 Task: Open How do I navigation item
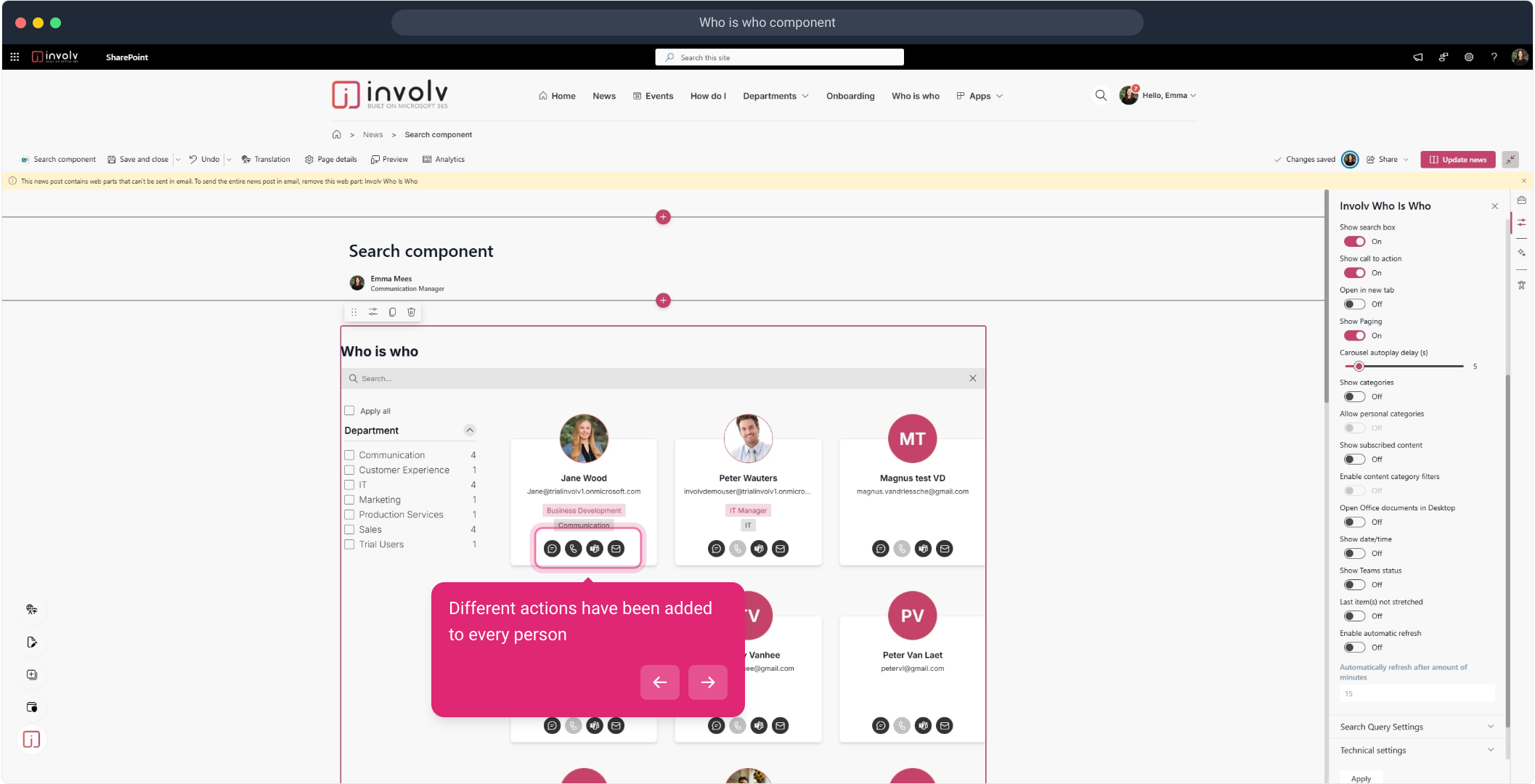pos(708,96)
